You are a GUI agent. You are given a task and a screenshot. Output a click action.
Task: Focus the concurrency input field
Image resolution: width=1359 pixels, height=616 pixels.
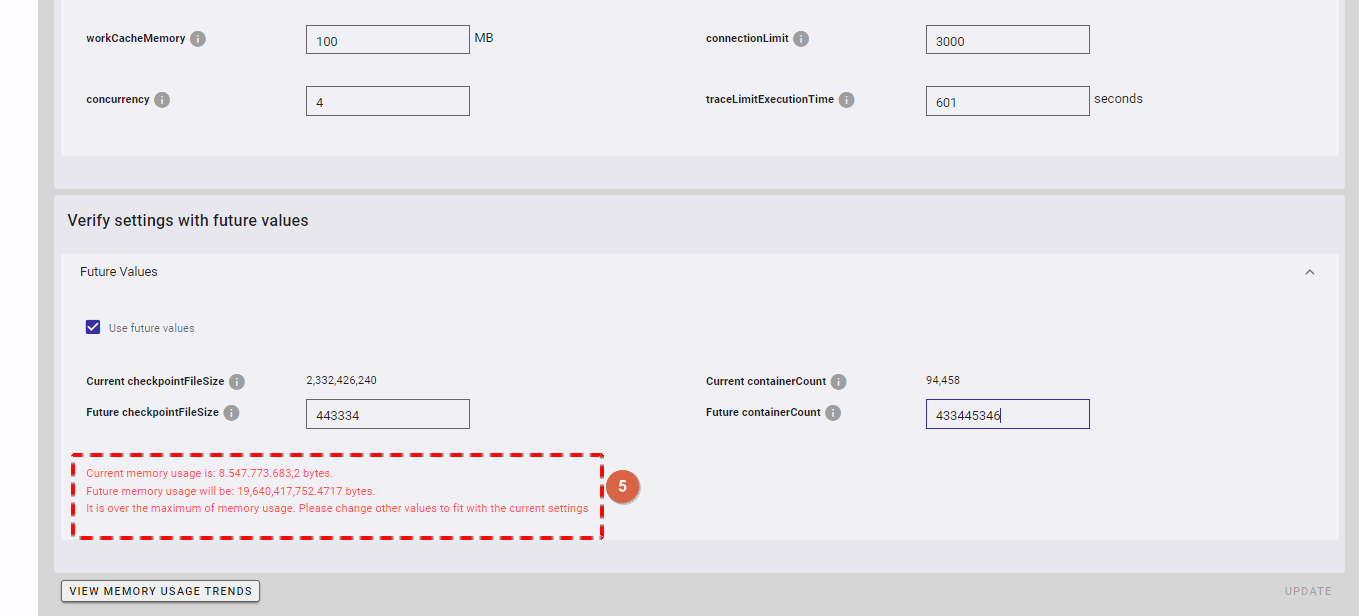(x=388, y=101)
